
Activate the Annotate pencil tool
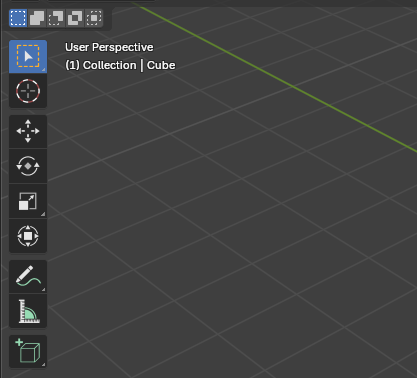tap(28, 277)
